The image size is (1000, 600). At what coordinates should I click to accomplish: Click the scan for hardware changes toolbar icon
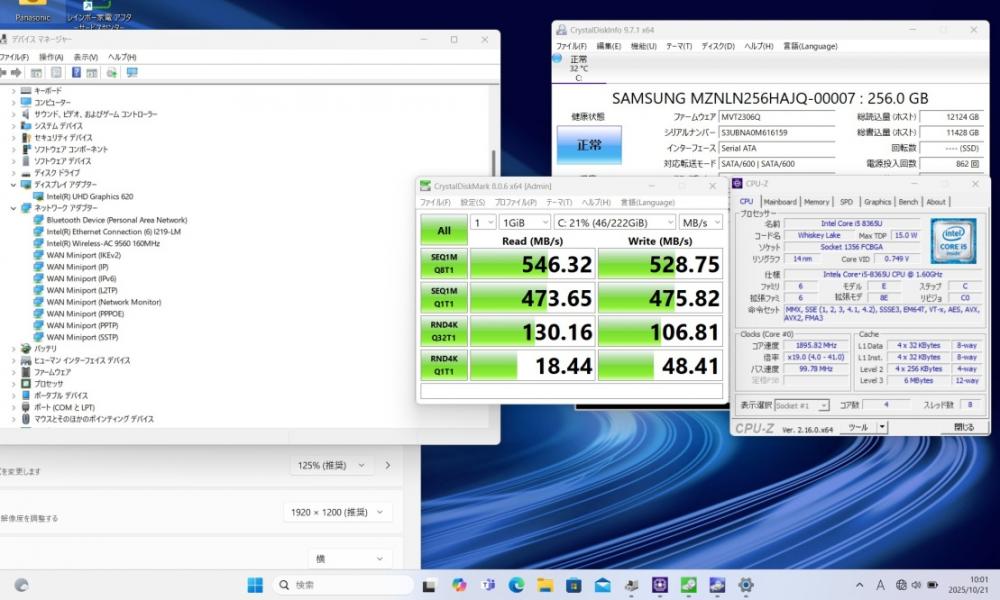132,73
